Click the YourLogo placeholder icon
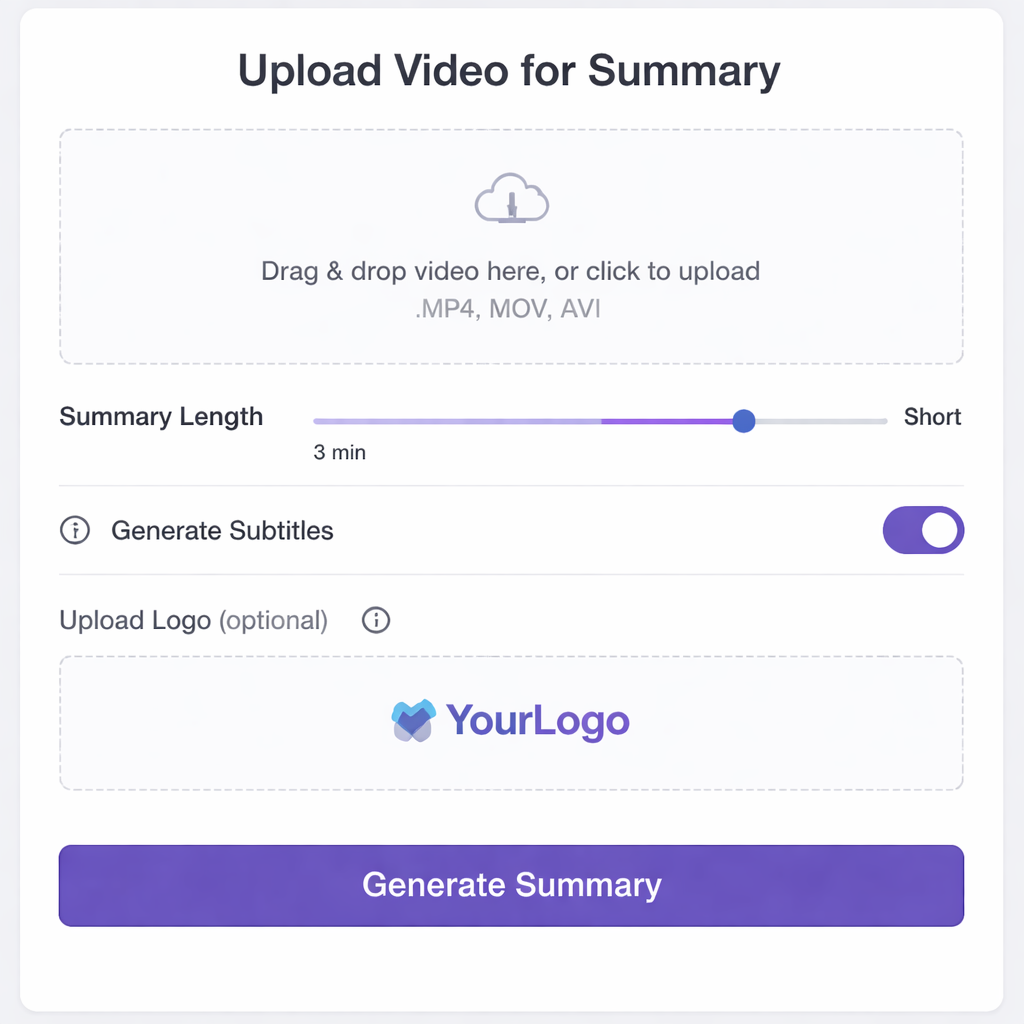Viewport: 1024px width, 1024px height. (x=412, y=719)
